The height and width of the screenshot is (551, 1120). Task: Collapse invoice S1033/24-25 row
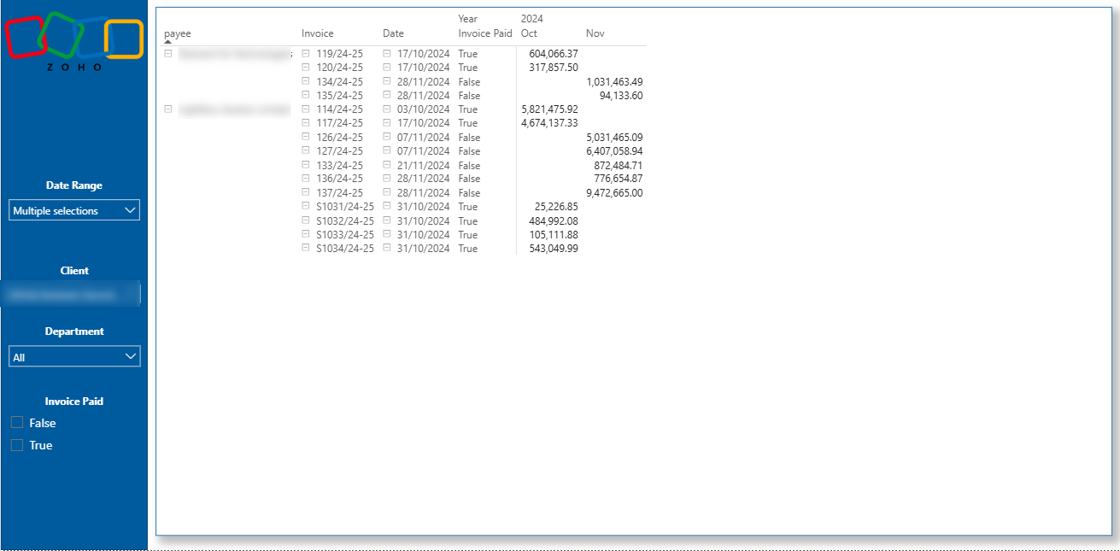pos(306,234)
